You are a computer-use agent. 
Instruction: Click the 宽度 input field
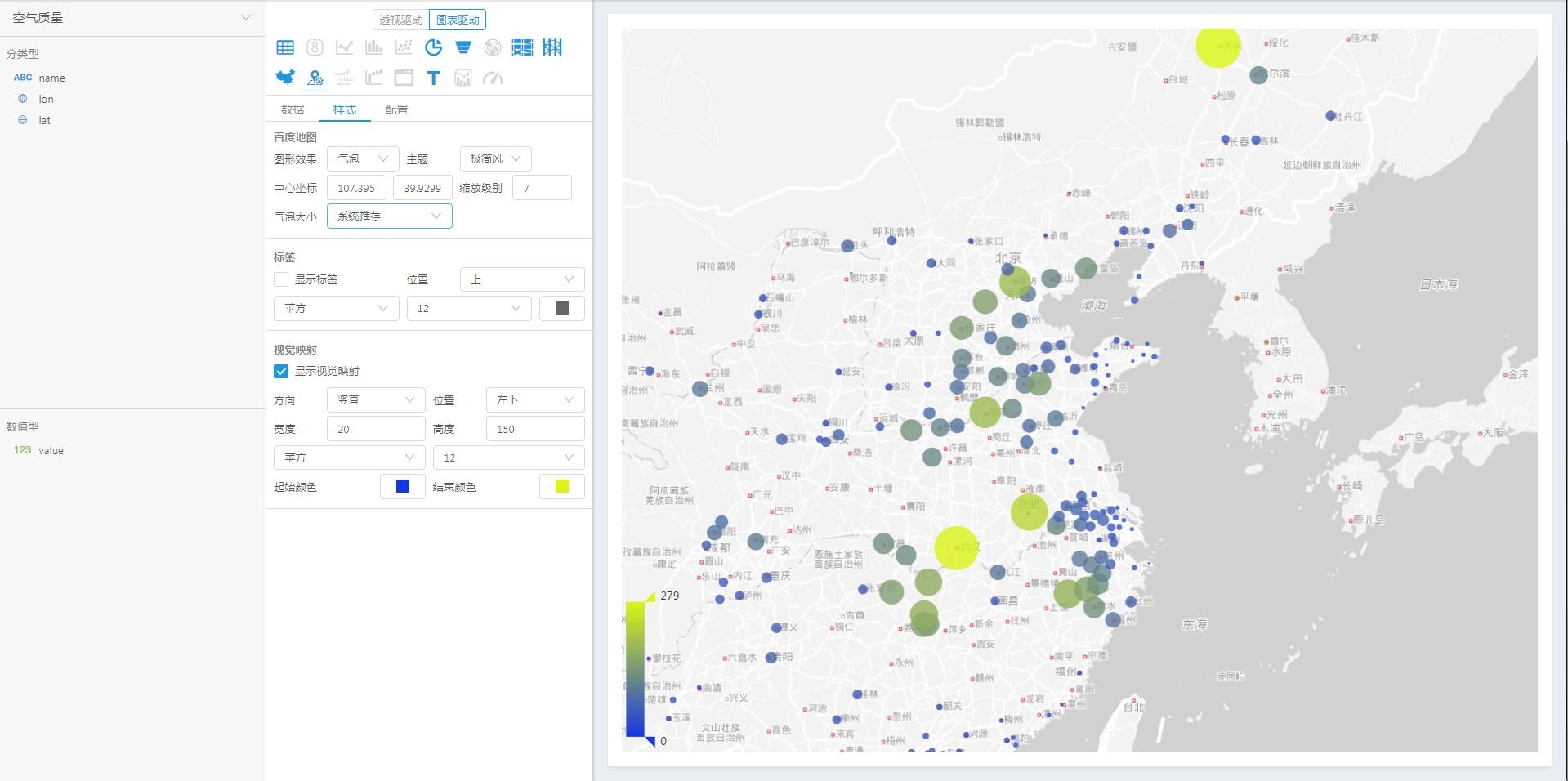pyautogui.click(x=376, y=429)
